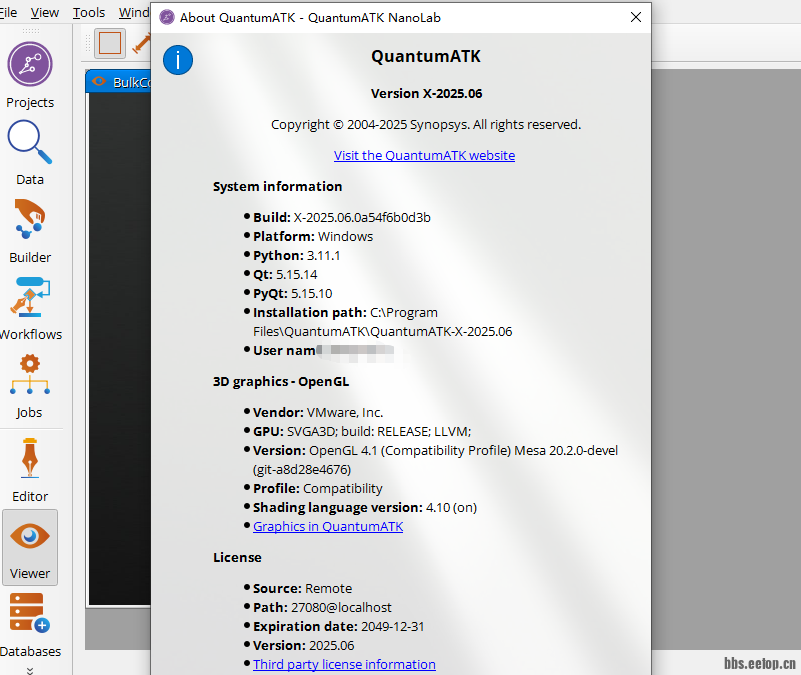801x675 pixels.
Task: Click the square selection tool in toolbar
Action: [110, 43]
